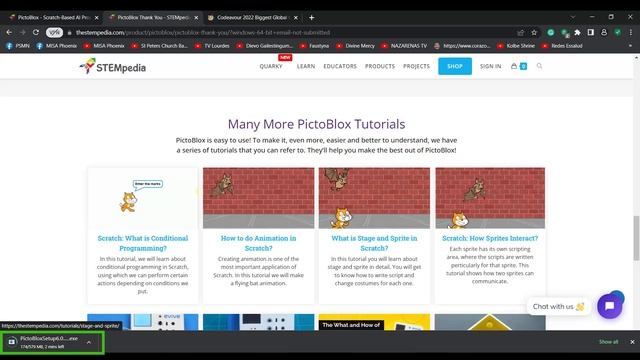This screenshot has height=360, width=640.
Task: Open the TV Lourdes bookmark
Action: point(212,46)
